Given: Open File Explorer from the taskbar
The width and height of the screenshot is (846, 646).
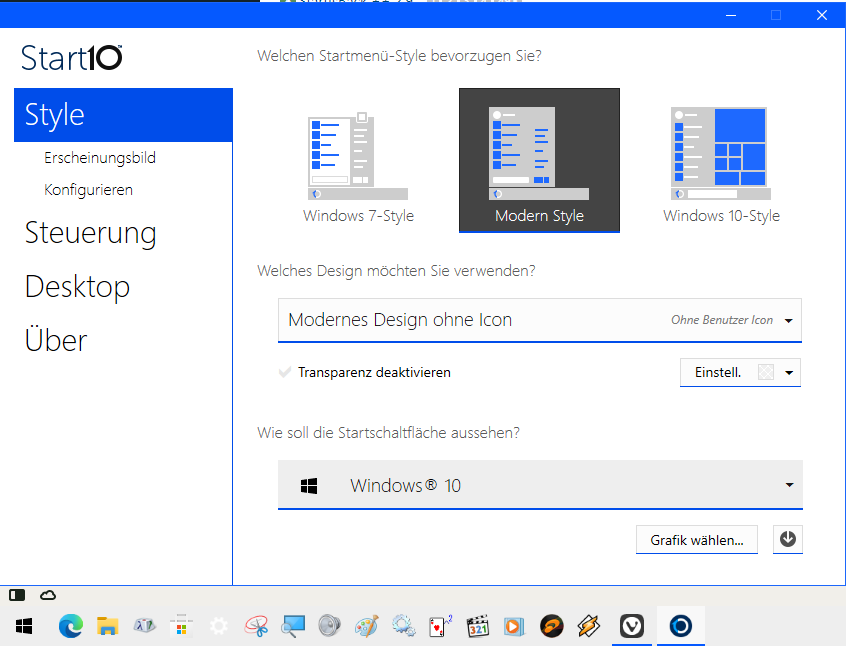Looking at the screenshot, I should [107, 626].
